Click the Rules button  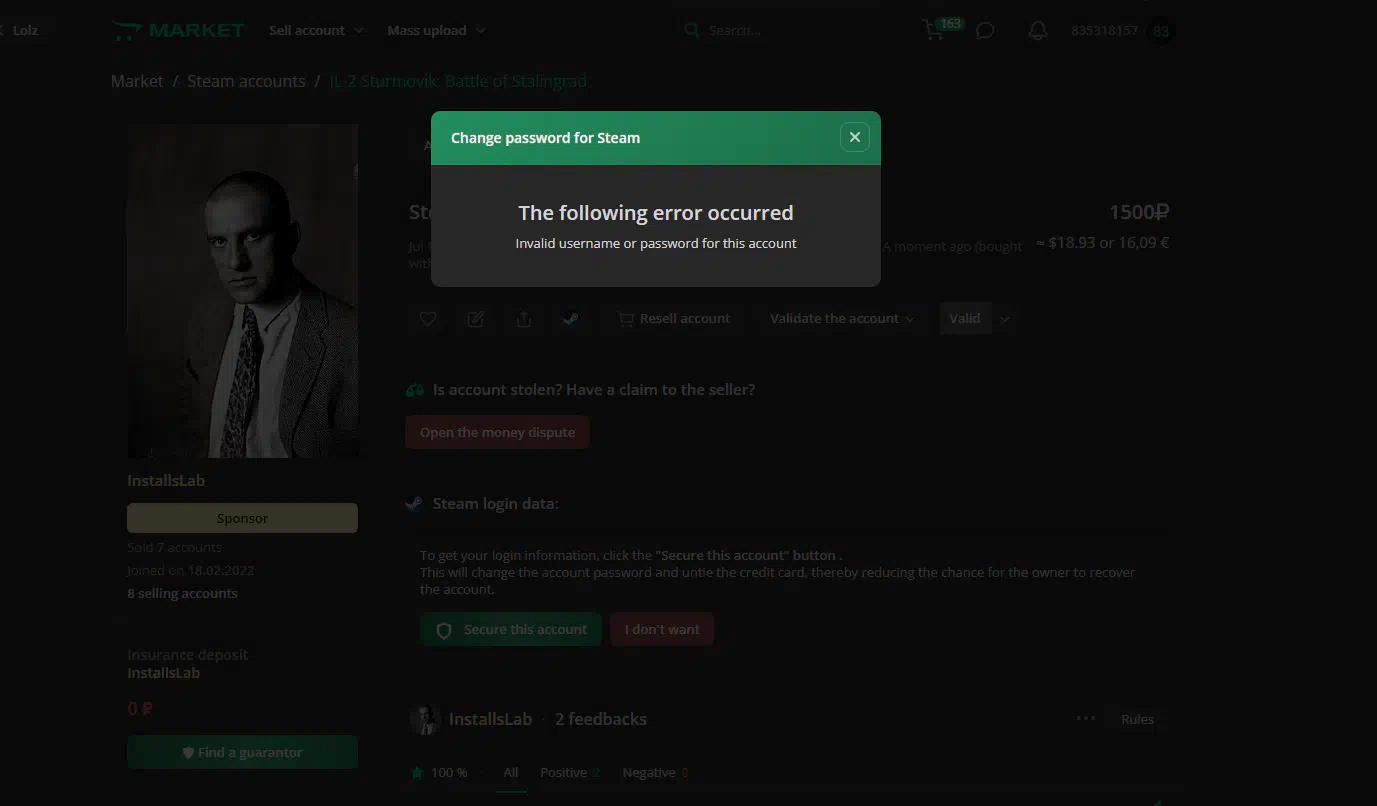[1137, 719]
